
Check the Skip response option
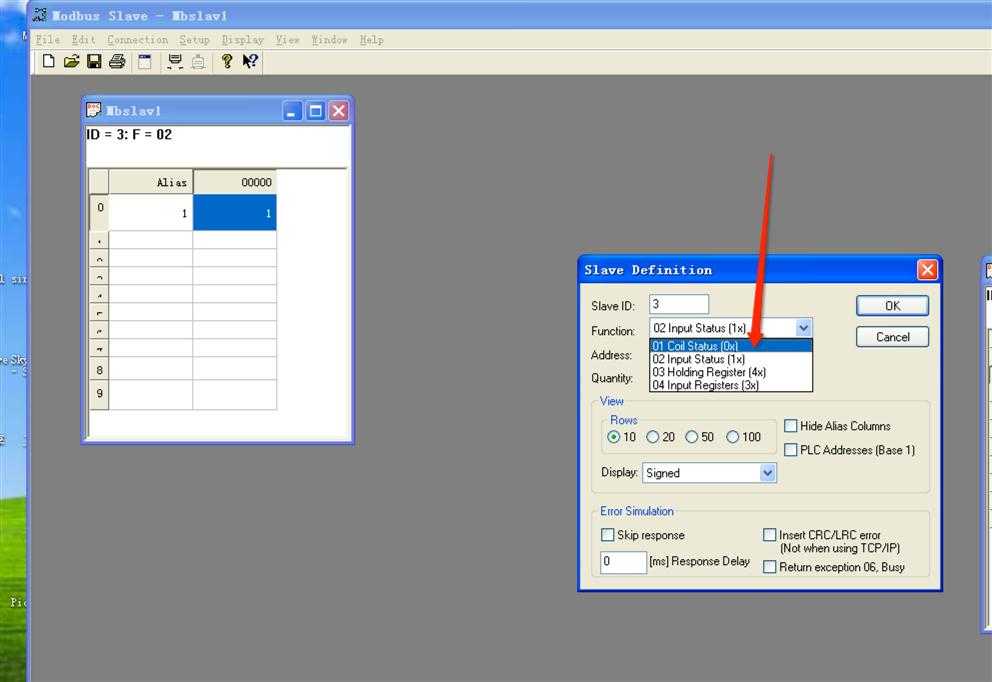[x=607, y=535]
